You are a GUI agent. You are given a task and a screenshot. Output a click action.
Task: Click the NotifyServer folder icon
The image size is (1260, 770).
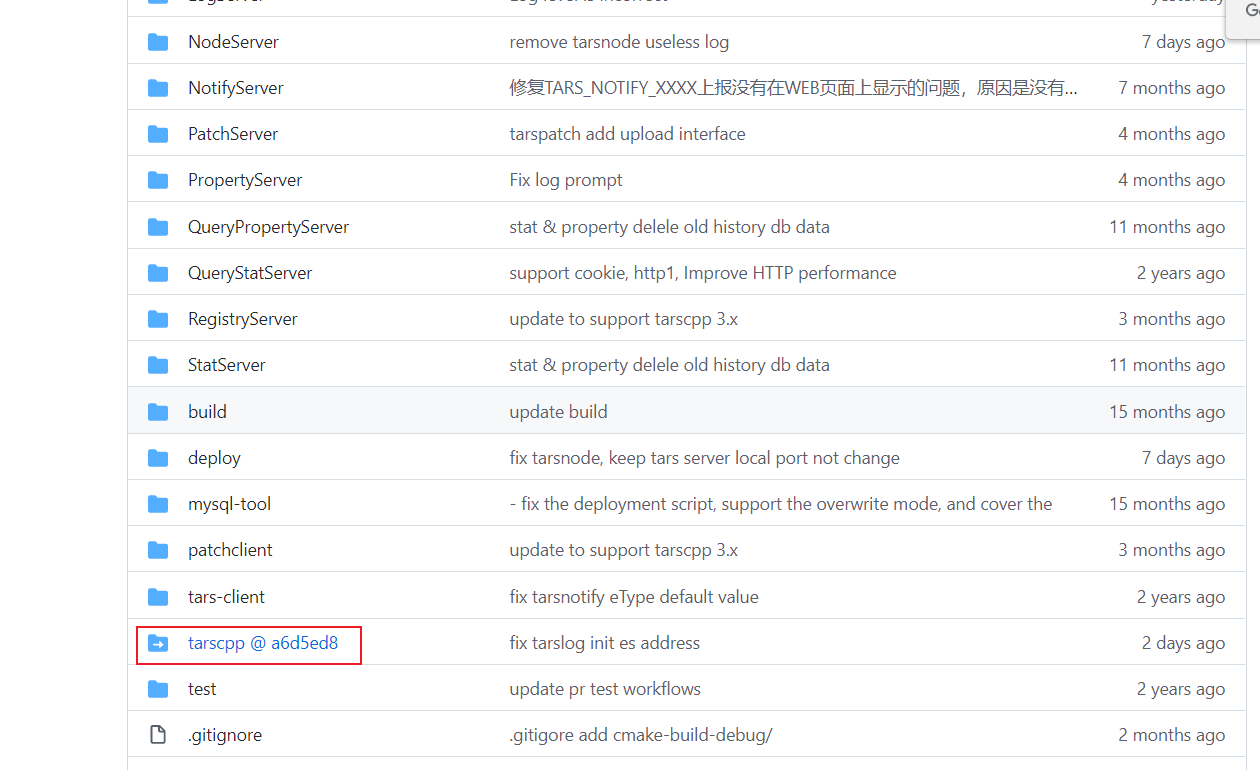[158, 88]
